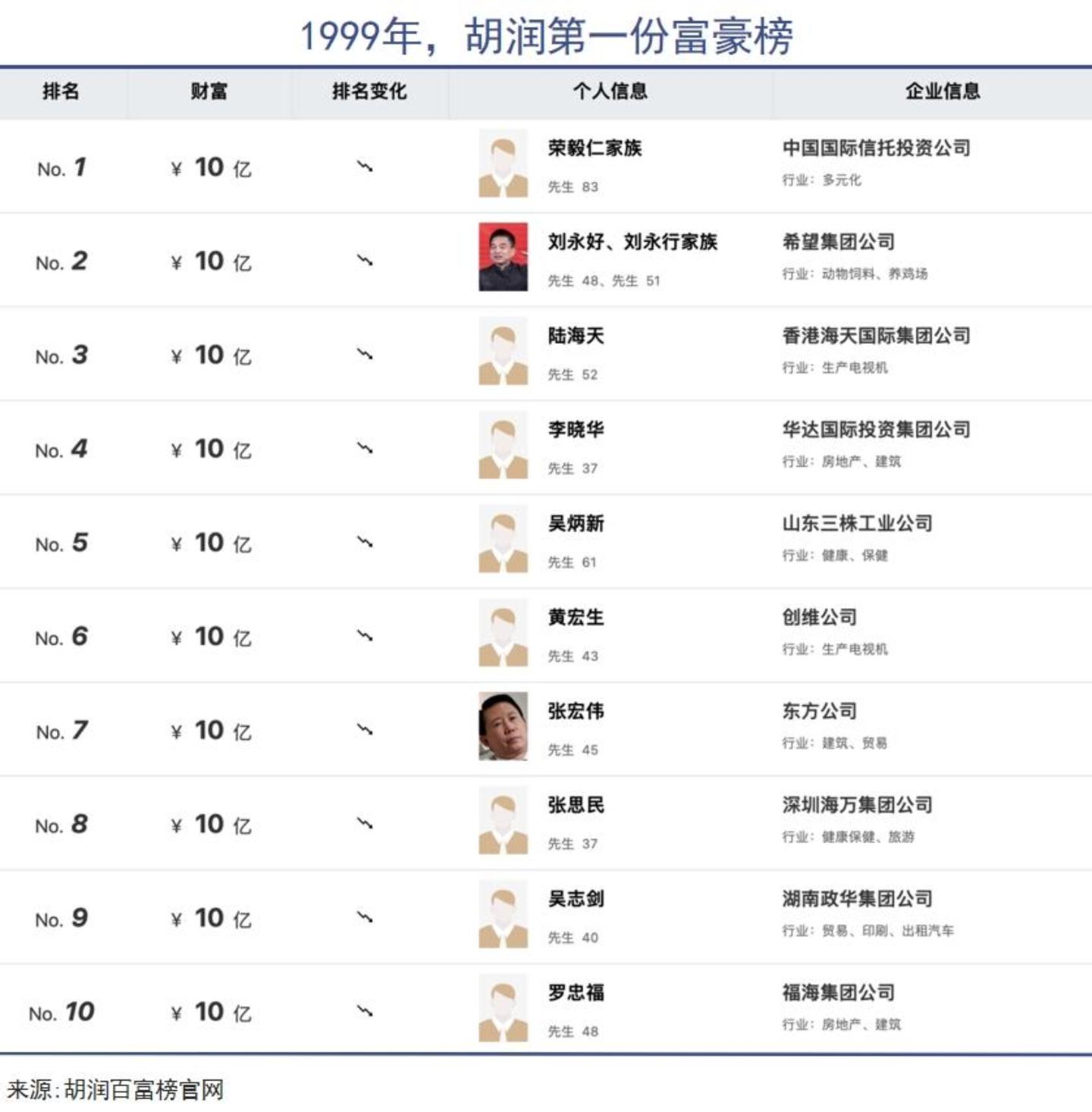Click 罗忠福 placeholder avatar icon
This screenshot has height=1112, width=1092.
(x=503, y=1008)
